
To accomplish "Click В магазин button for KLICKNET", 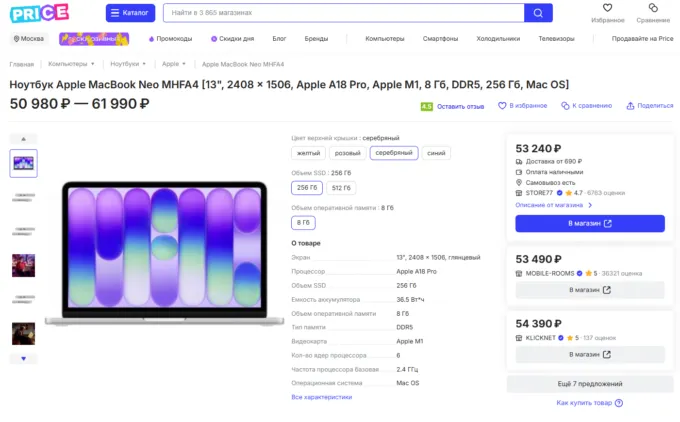I will (x=590, y=354).
